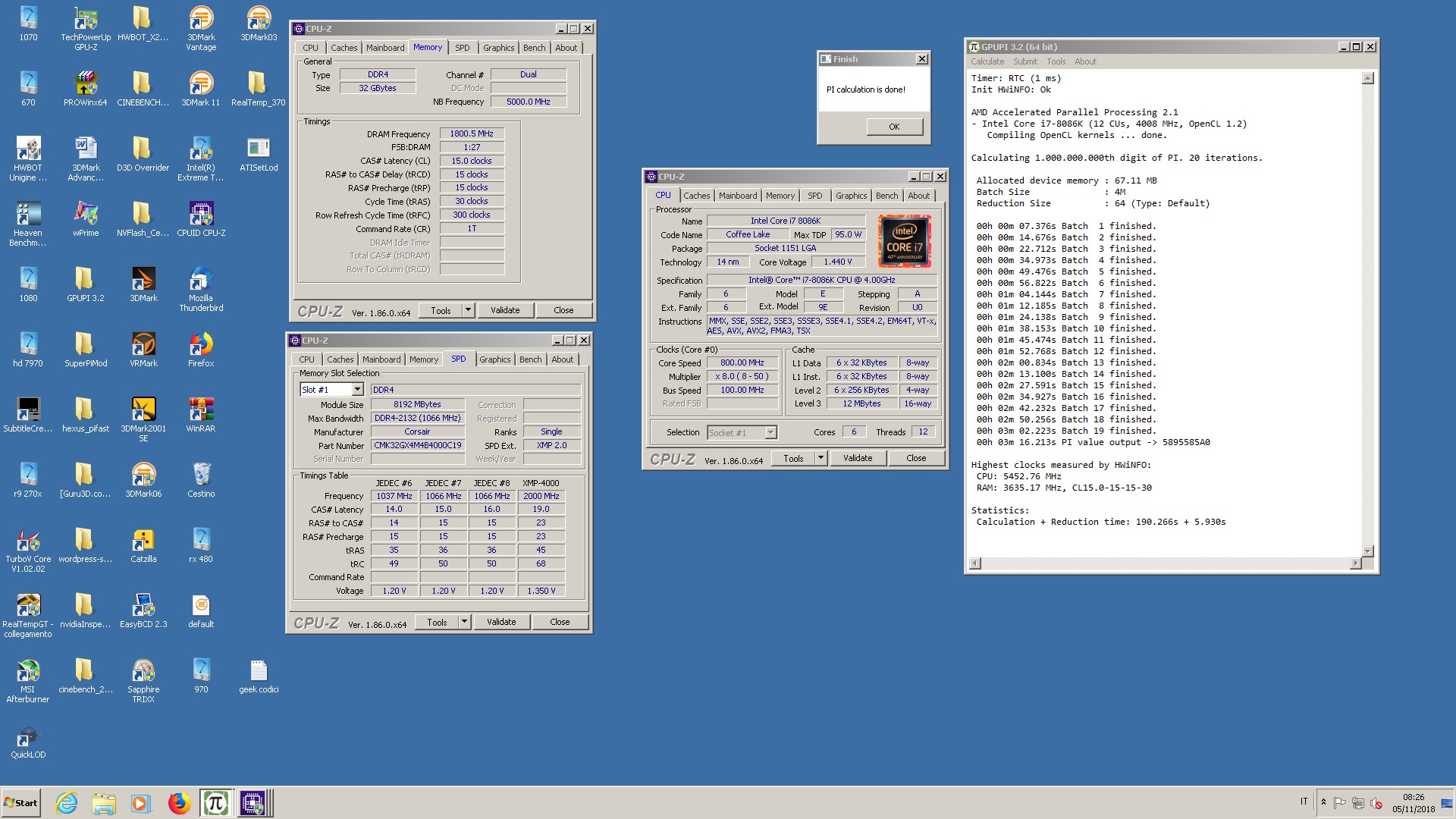Open 3DMark 11 desktop shortcut

pyautogui.click(x=201, y=89)
